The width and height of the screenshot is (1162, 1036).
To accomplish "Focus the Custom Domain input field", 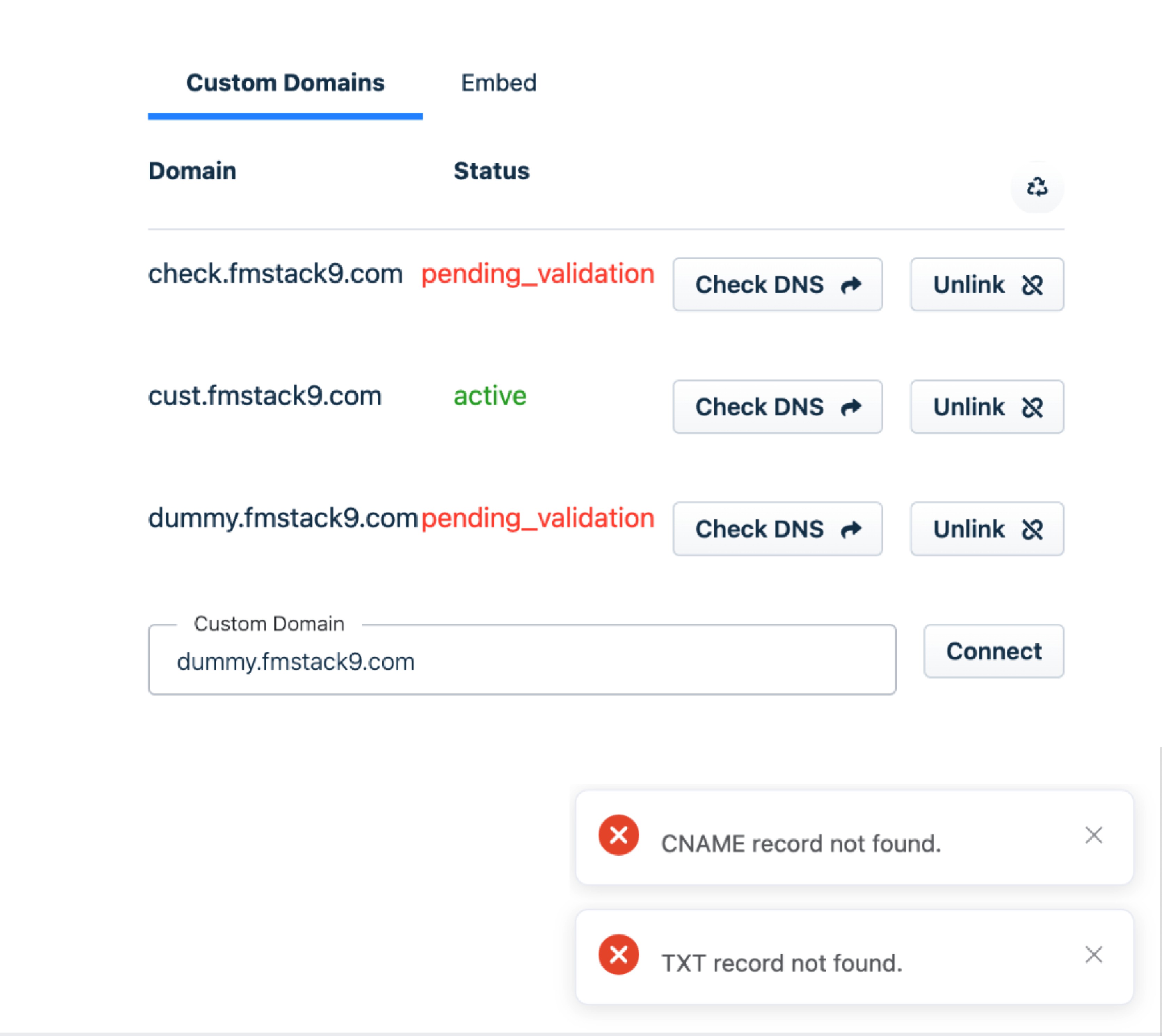I will point(521,661).
